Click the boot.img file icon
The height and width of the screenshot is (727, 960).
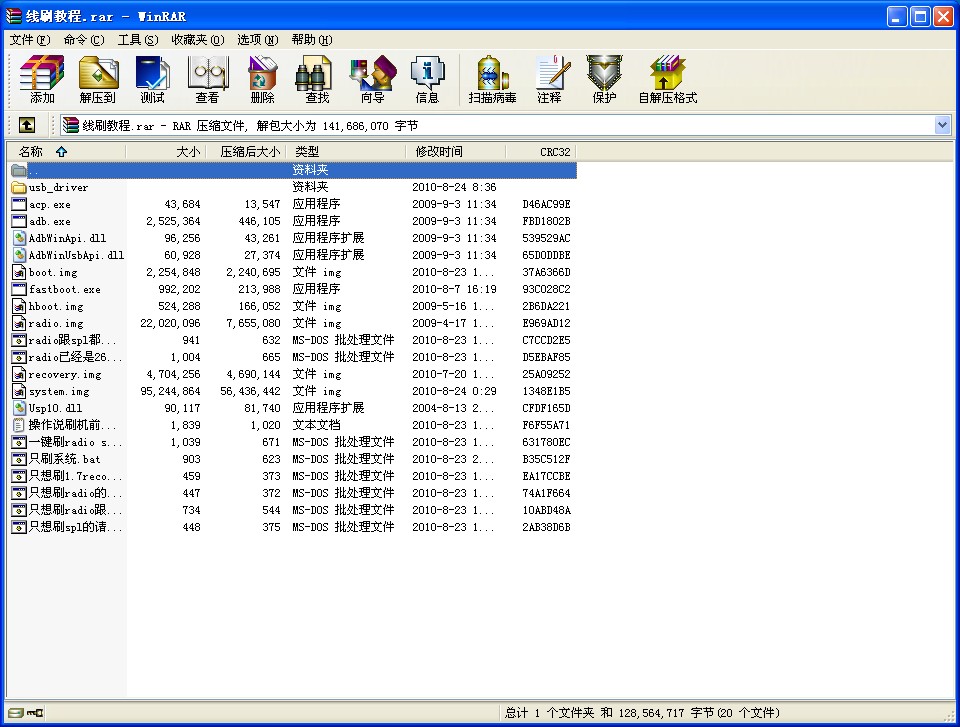19,272
